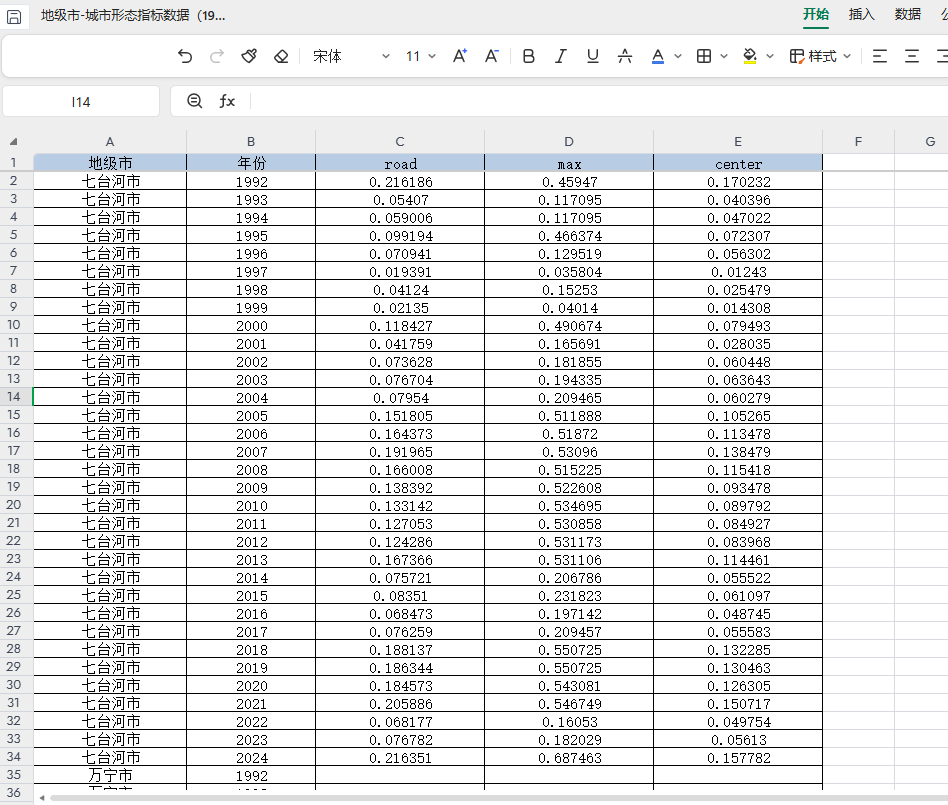This screenshot has height=805, width=948.
Task: Click the fx insert function icon
Action: coord(227,101)
